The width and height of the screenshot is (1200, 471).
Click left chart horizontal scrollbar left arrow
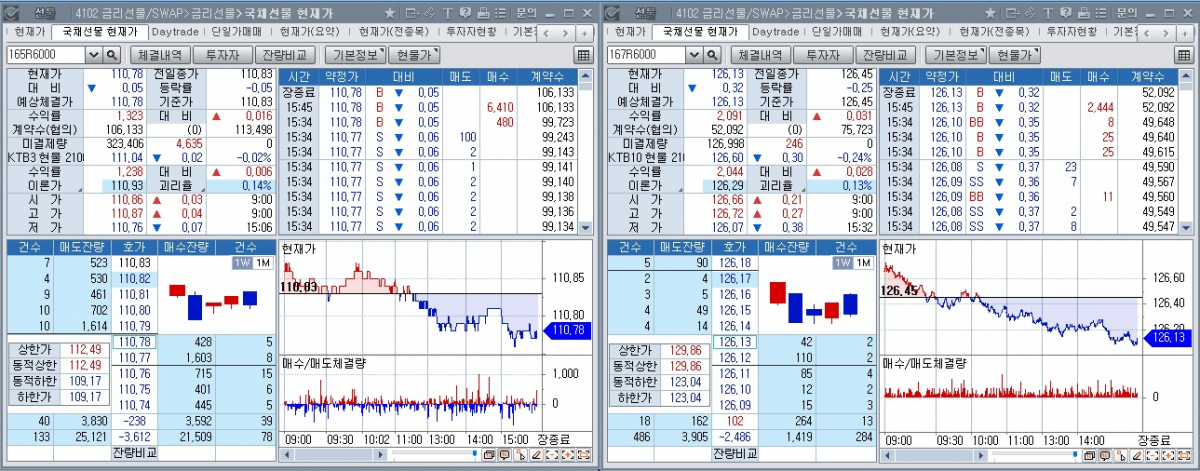pyautogui.click(x=287, y=454)
